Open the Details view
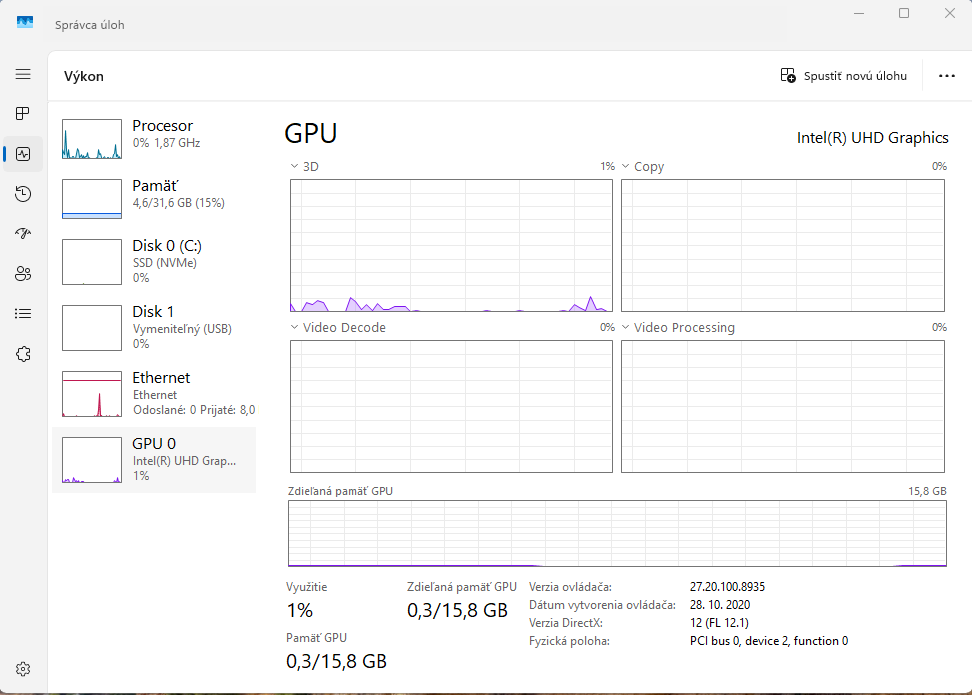This screenshot has width=972, height=695. pos(23,313)
